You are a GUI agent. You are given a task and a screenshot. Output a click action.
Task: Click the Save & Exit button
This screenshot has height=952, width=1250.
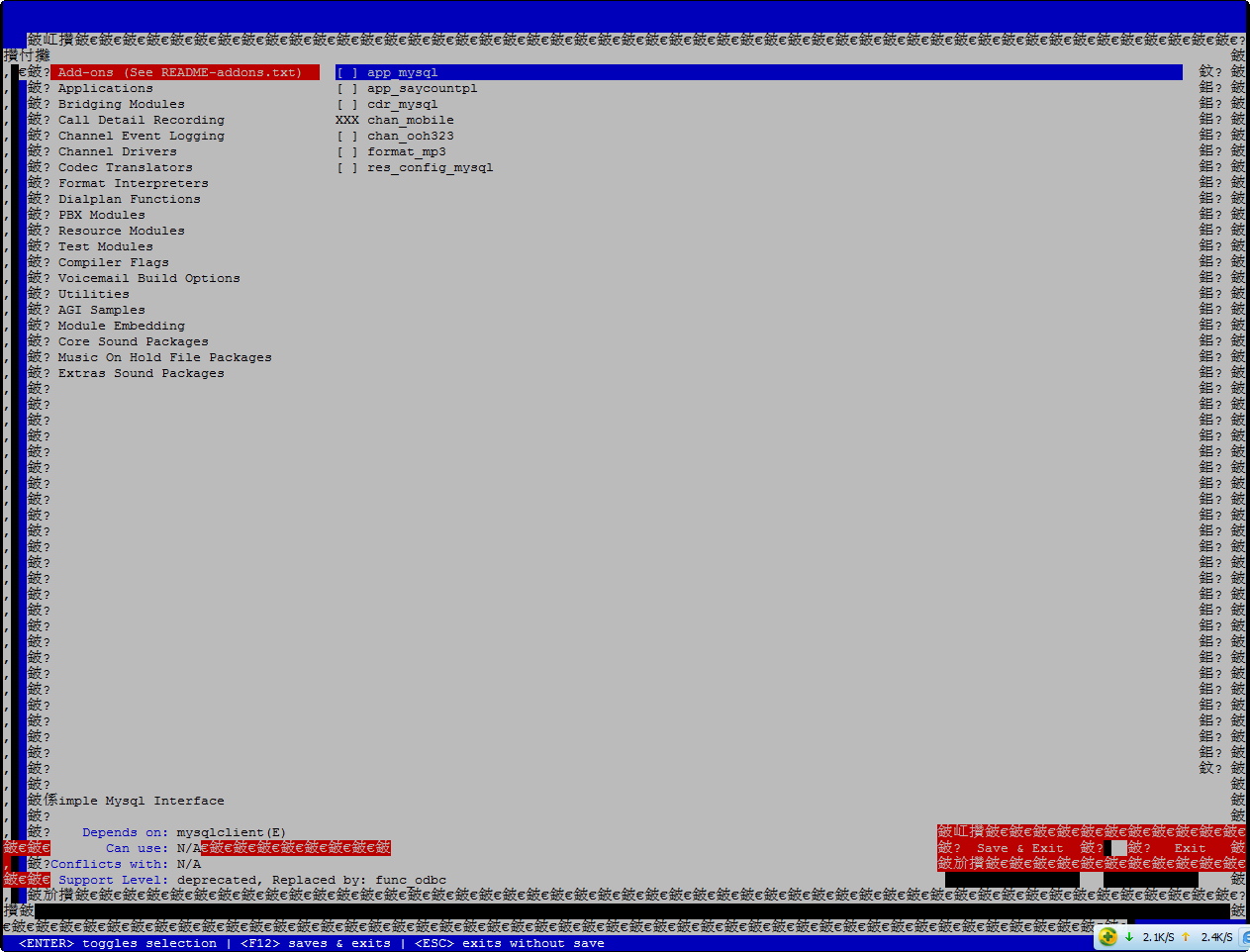[1019, 848]
